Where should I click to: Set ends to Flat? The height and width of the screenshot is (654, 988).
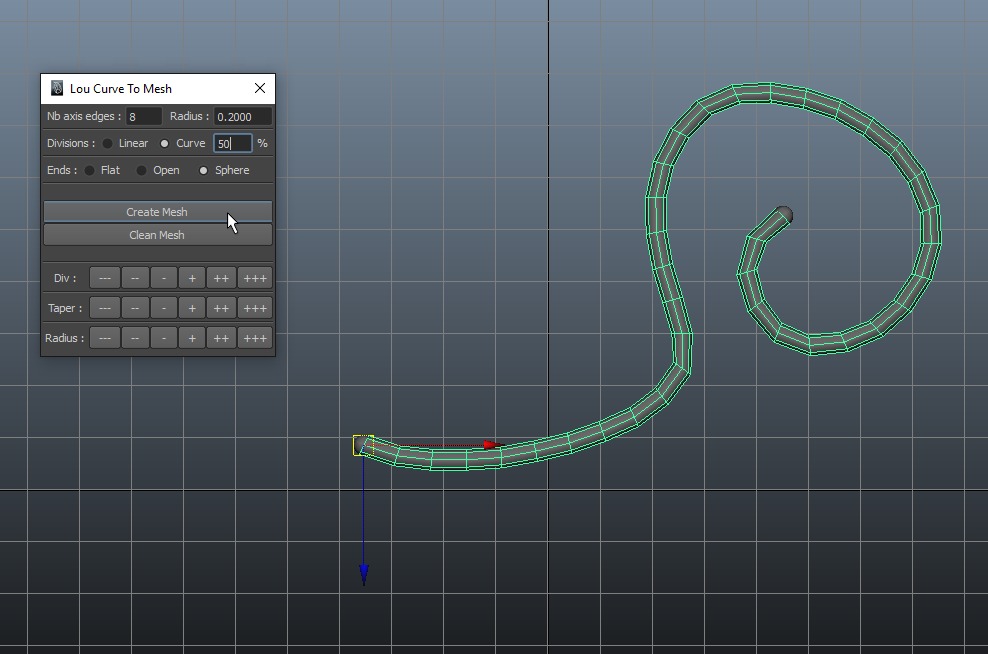tap(90, 170)
